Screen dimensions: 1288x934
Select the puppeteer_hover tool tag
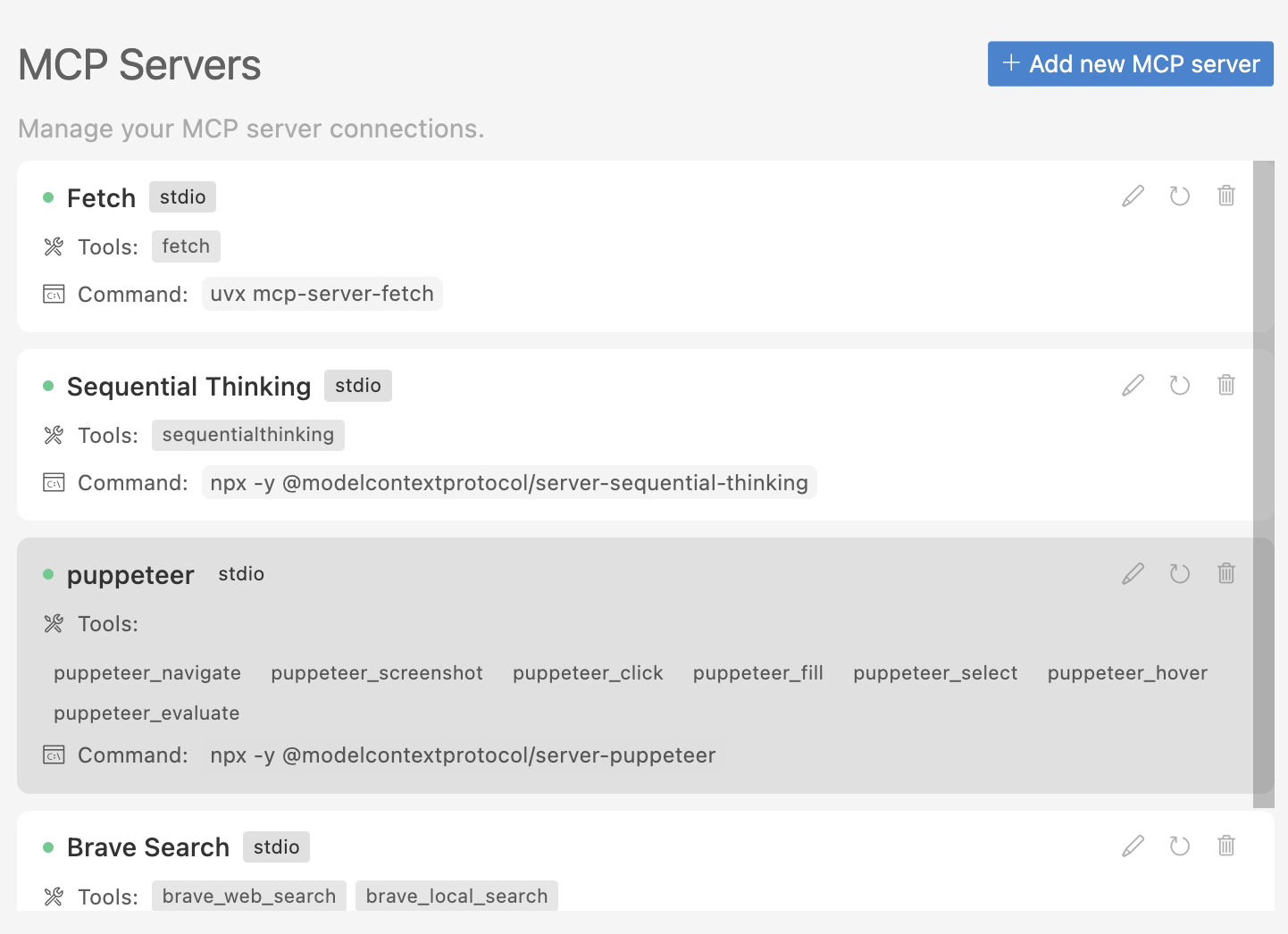coord(1127,673)
